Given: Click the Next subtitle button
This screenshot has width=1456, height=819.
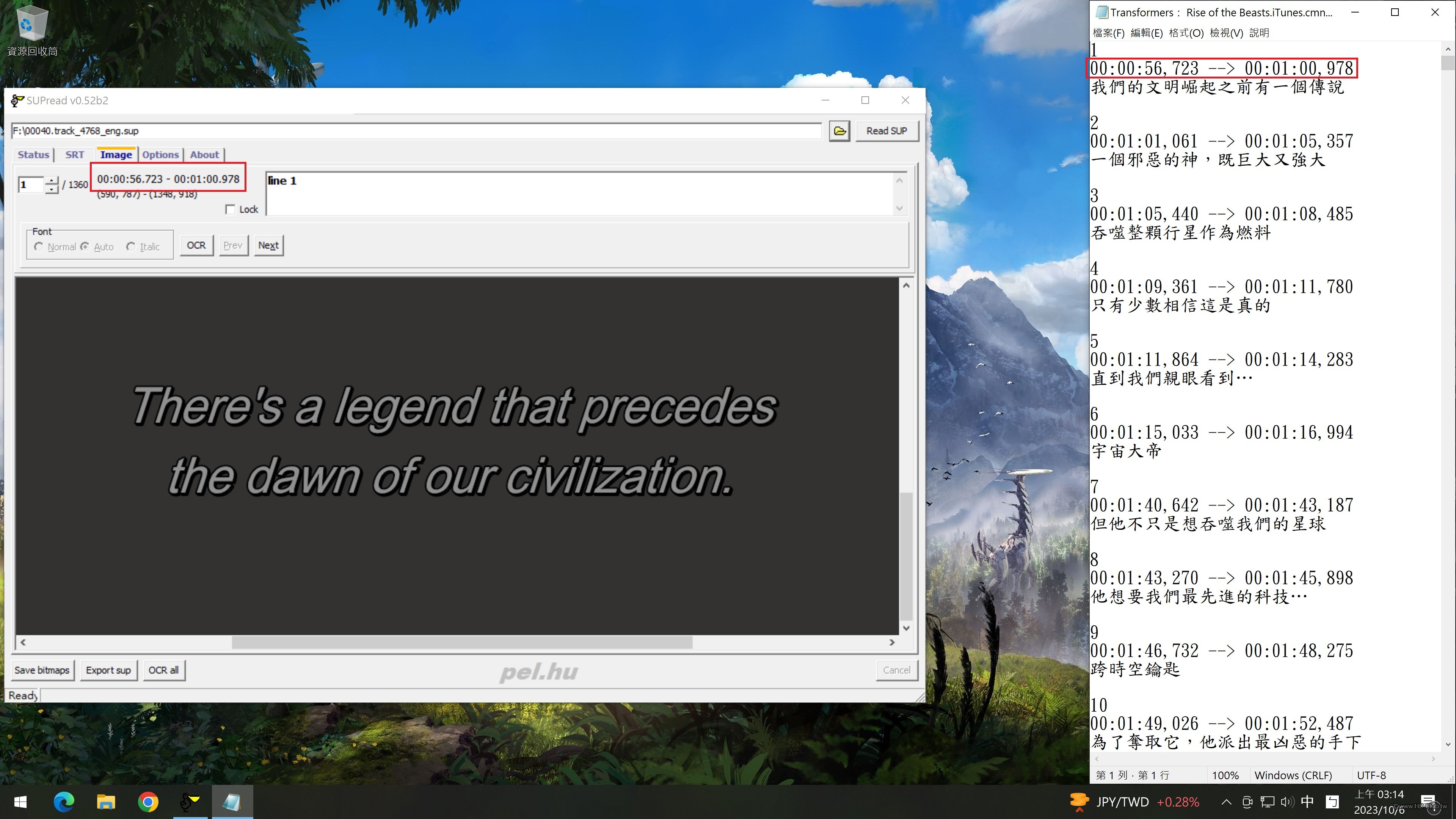Looking at the screenshot, I should pos(268,245).
